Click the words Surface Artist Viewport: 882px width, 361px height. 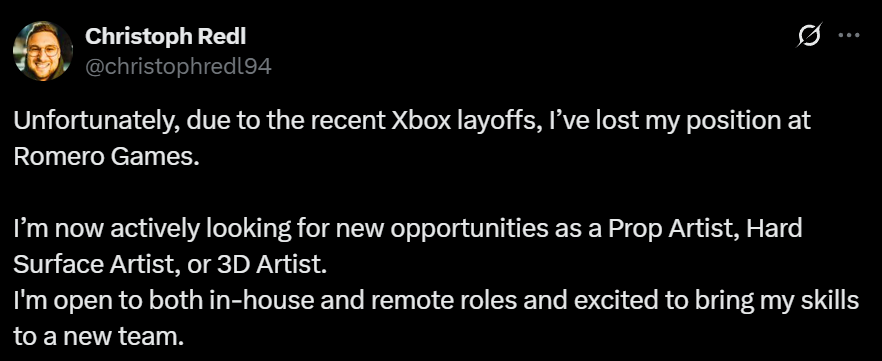pos(91,265)
